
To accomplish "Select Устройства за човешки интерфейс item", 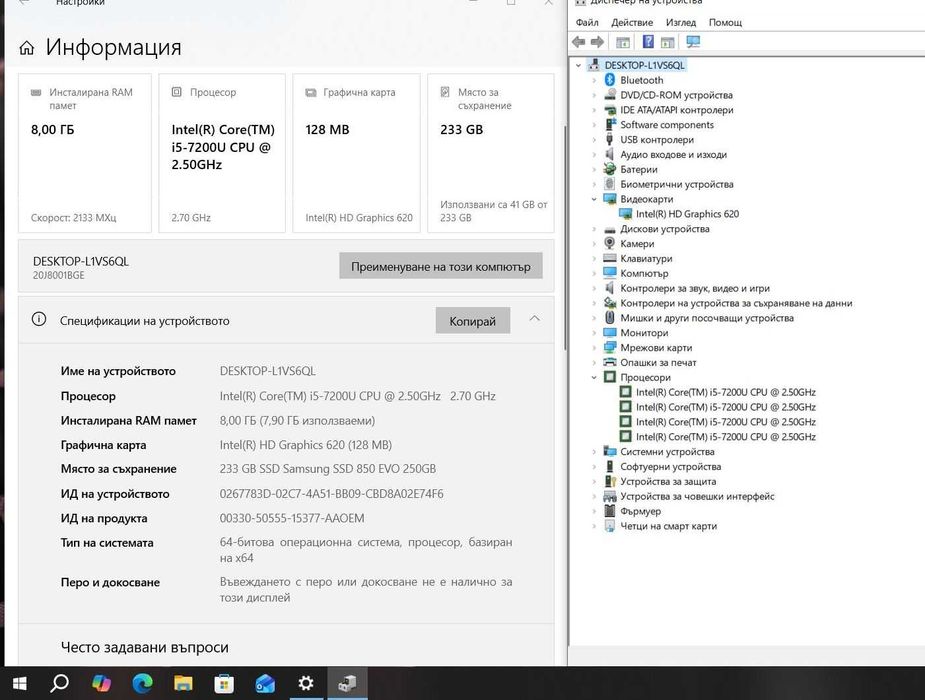I will pos(697,496).
